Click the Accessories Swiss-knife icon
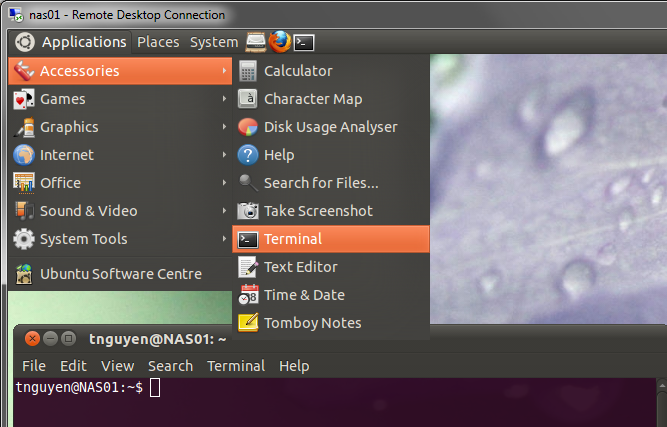667x427 pixels. (23, 71)
